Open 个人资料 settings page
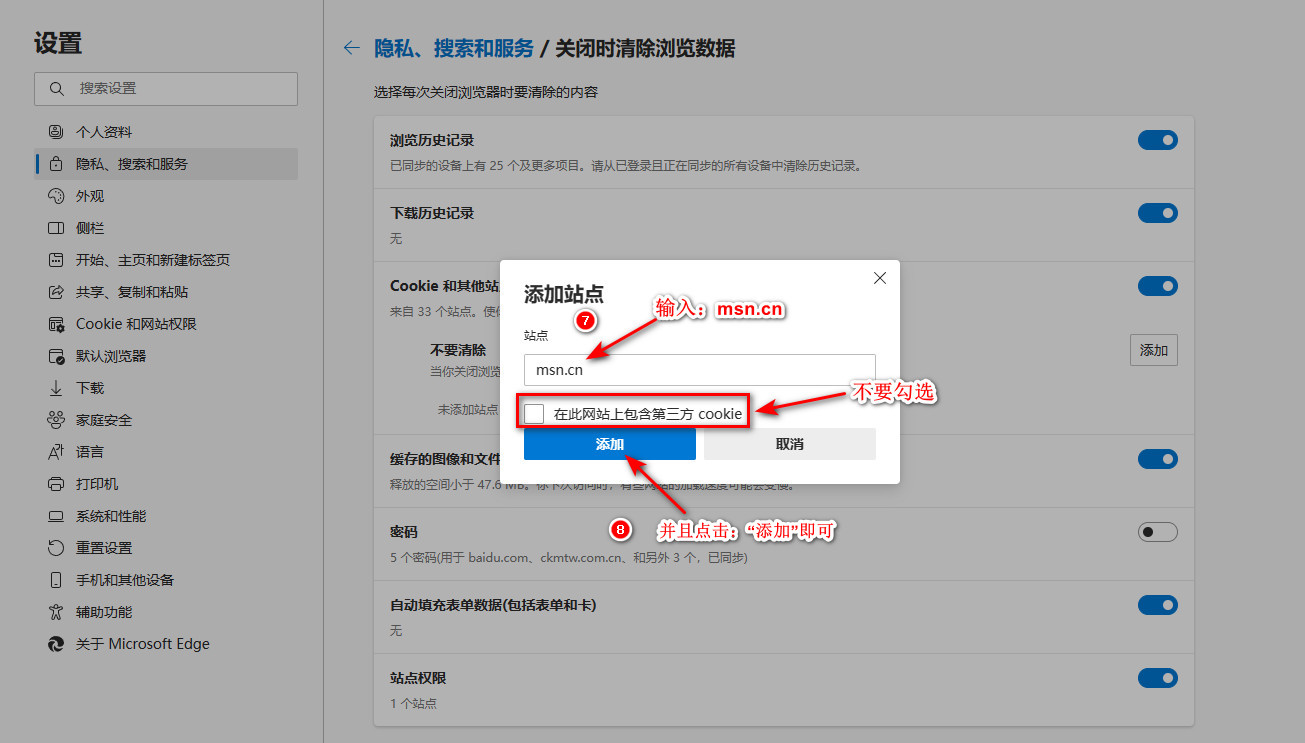 coord(104,132)
